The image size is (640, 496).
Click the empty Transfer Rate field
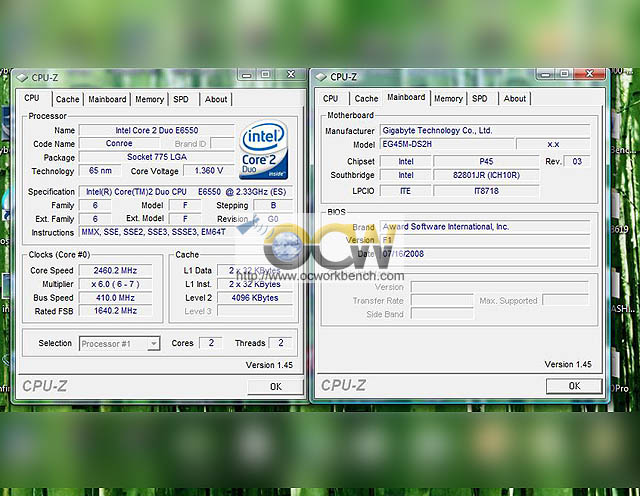442,300
